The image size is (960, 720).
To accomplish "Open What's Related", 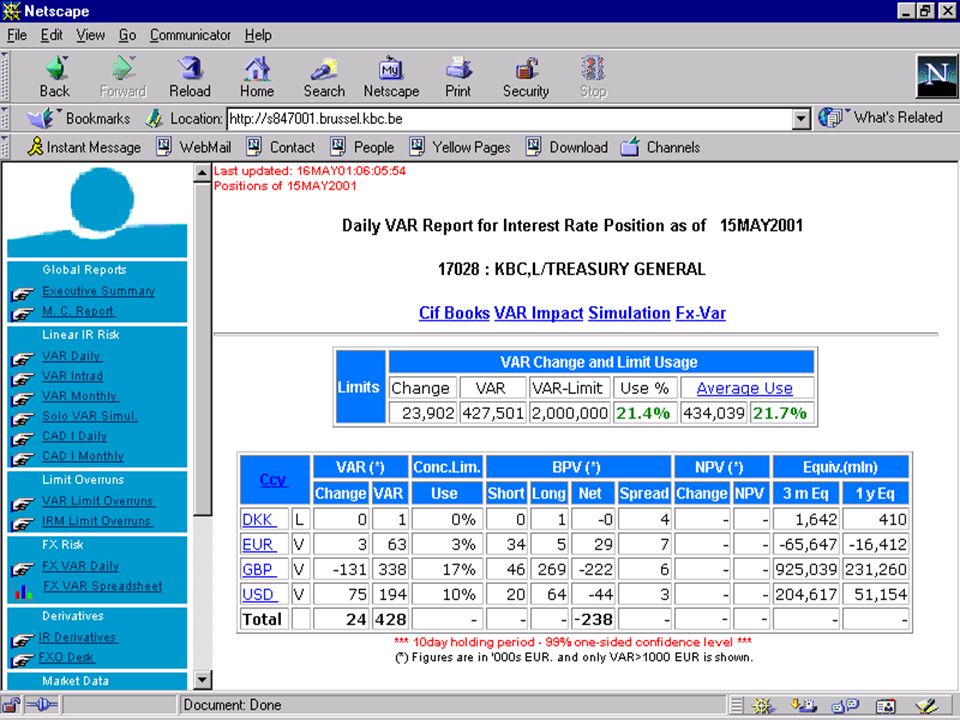I will pos(880,118).
